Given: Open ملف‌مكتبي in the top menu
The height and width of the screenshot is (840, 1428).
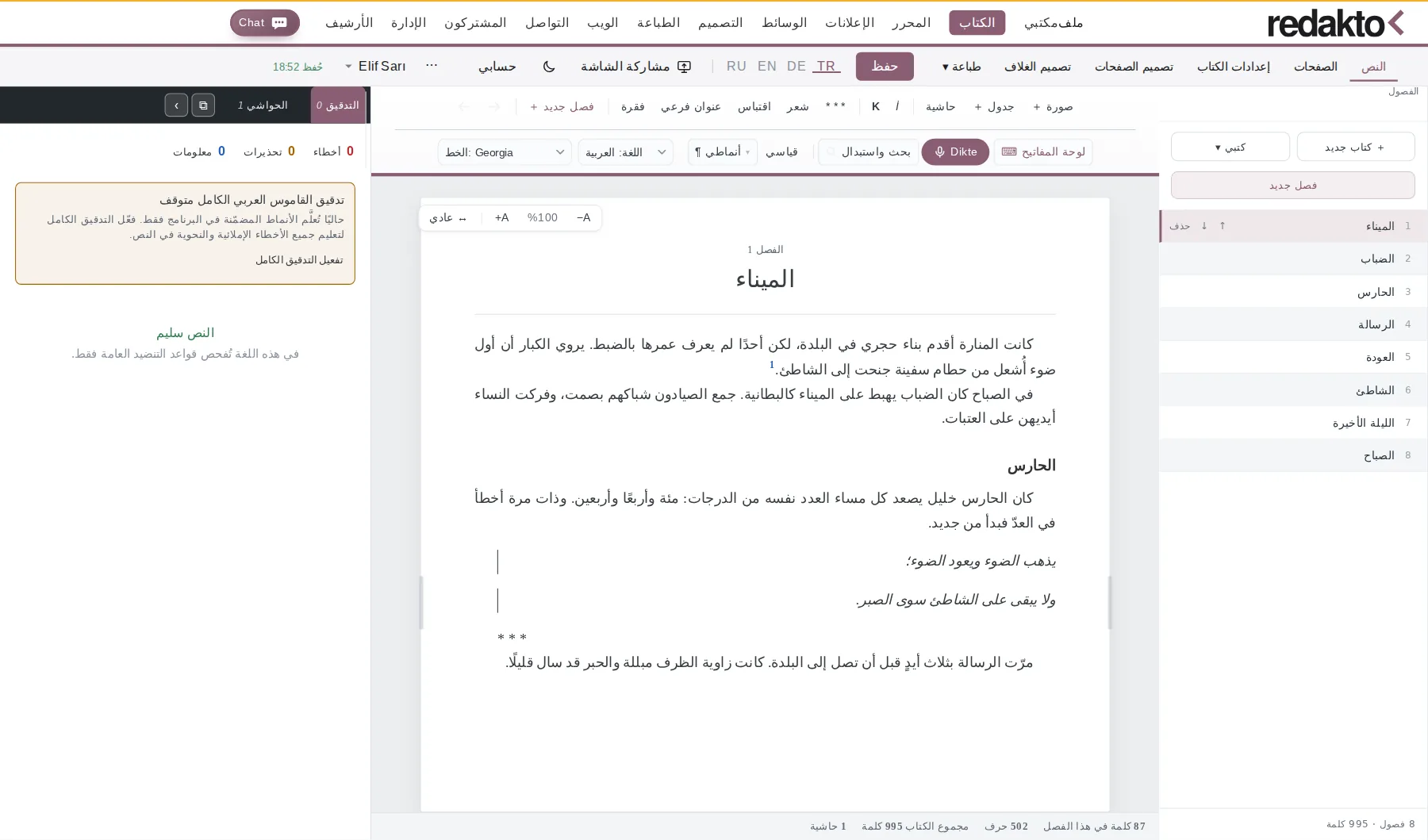Looking at the screenshot, I should coord(1054,23).
